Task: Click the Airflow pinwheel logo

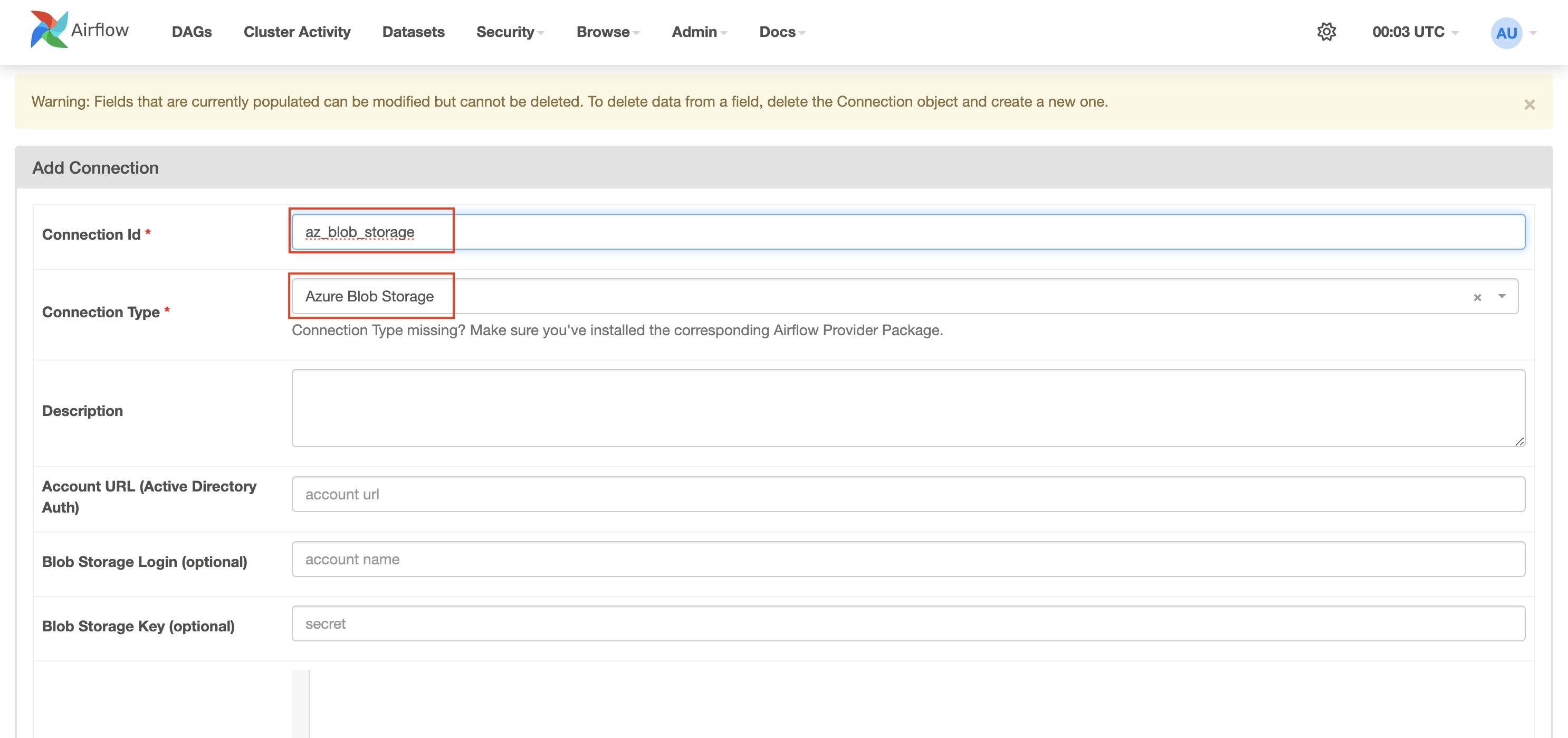Action: 49,29
